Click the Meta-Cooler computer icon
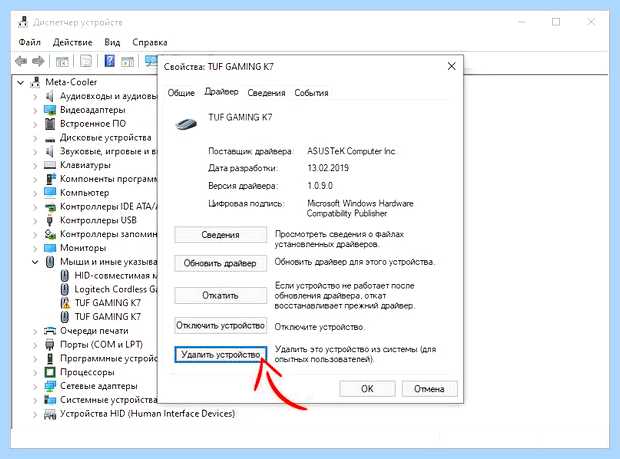 (x=36, y=82)
